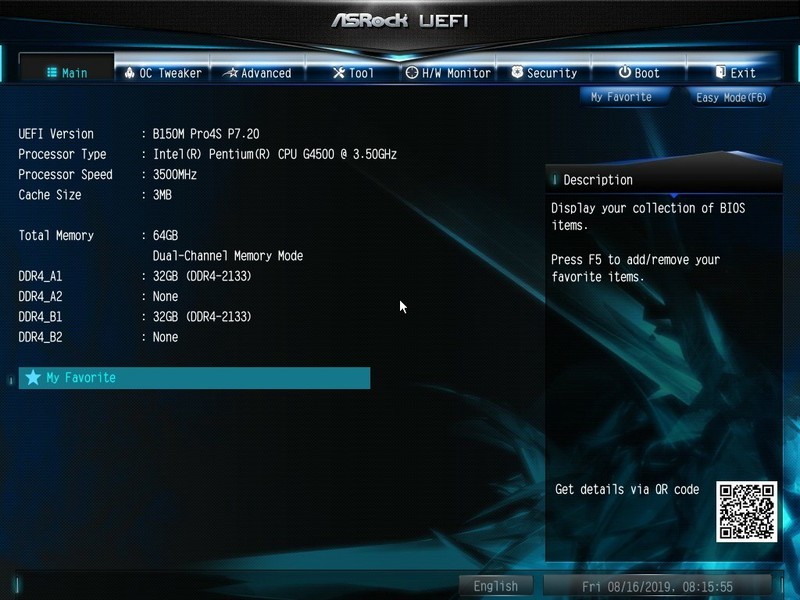Click the star next to My Favorite entry
The height and width of the screenshot is (600, 800).
31,378
